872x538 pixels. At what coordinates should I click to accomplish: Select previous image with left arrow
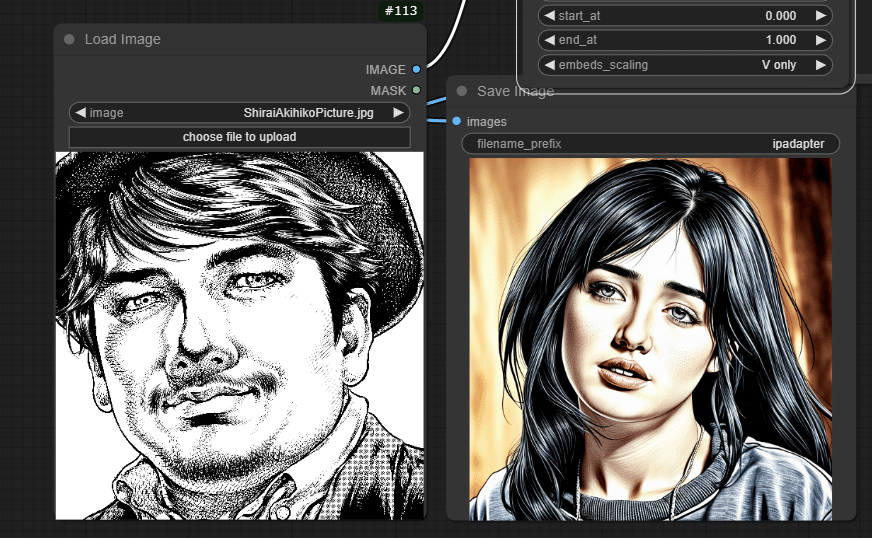(80, 113)
